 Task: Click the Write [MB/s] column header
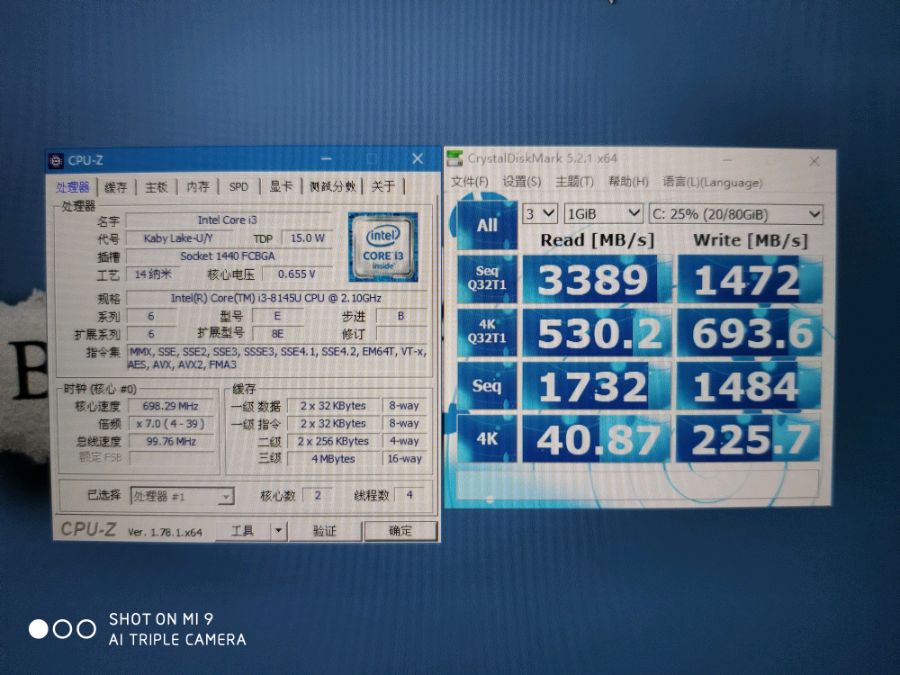(x=751, y=240)
